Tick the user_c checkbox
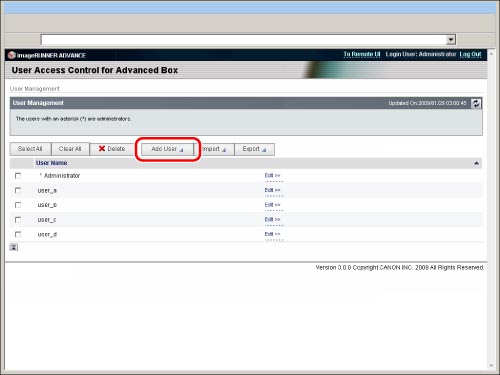Image resolution: width=500 pixels, height=375 pixels. tap(18, 220)
